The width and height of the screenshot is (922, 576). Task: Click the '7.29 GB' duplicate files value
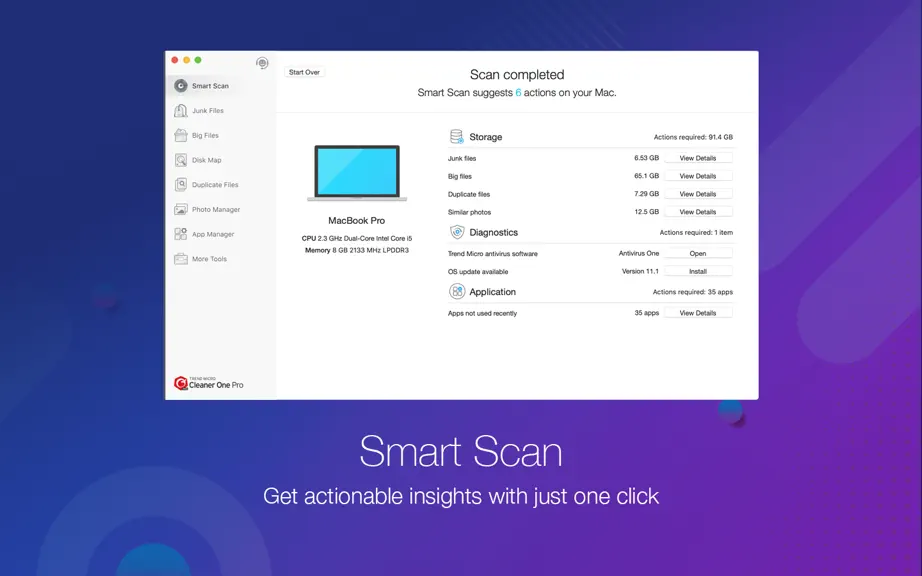pos(646,193)
